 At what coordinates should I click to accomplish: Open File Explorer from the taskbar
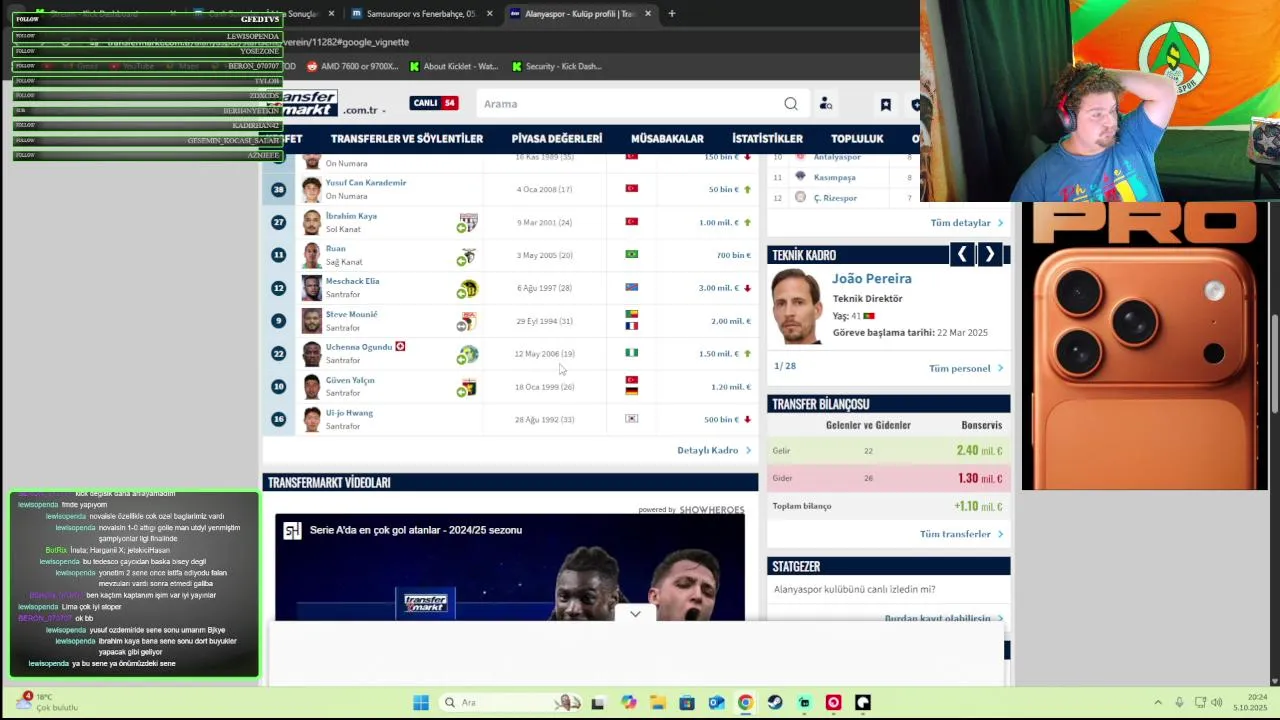point(657,703)
